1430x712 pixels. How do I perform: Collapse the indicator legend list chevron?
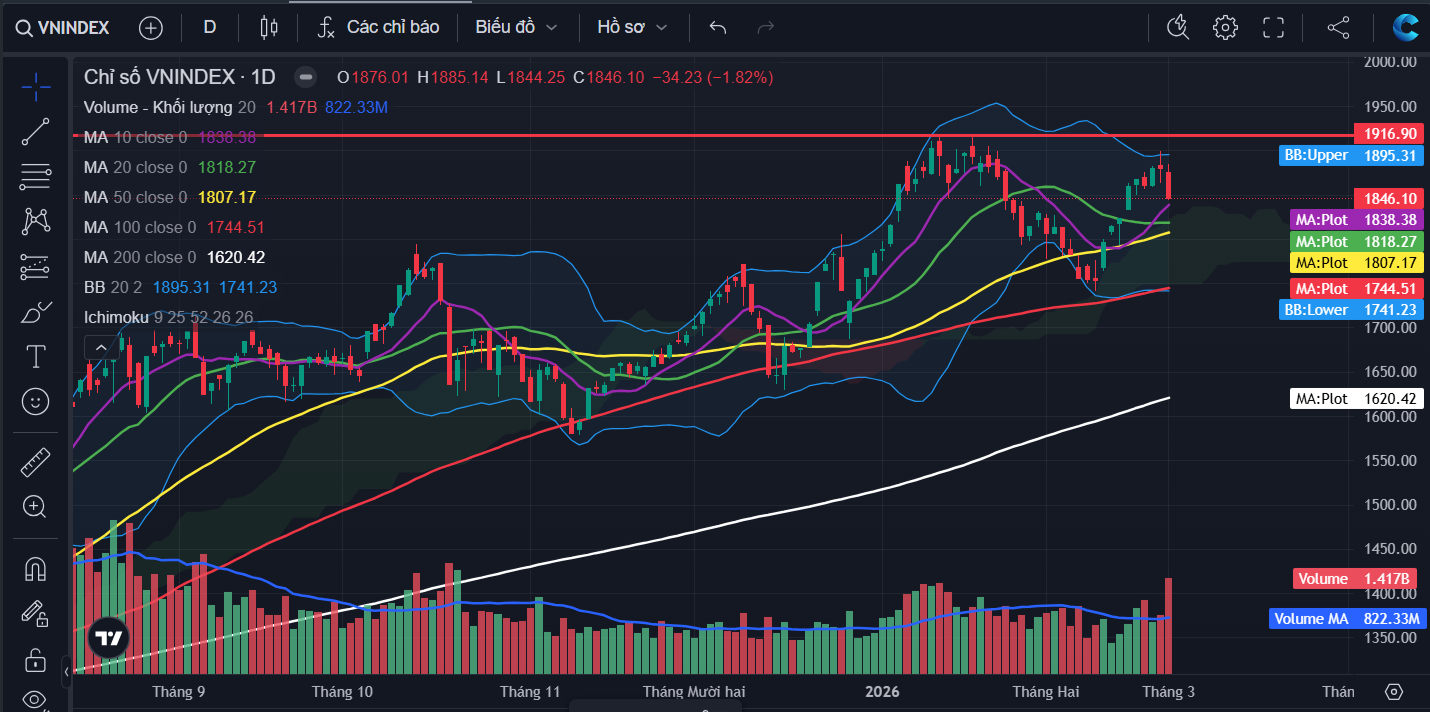(100, 347)
